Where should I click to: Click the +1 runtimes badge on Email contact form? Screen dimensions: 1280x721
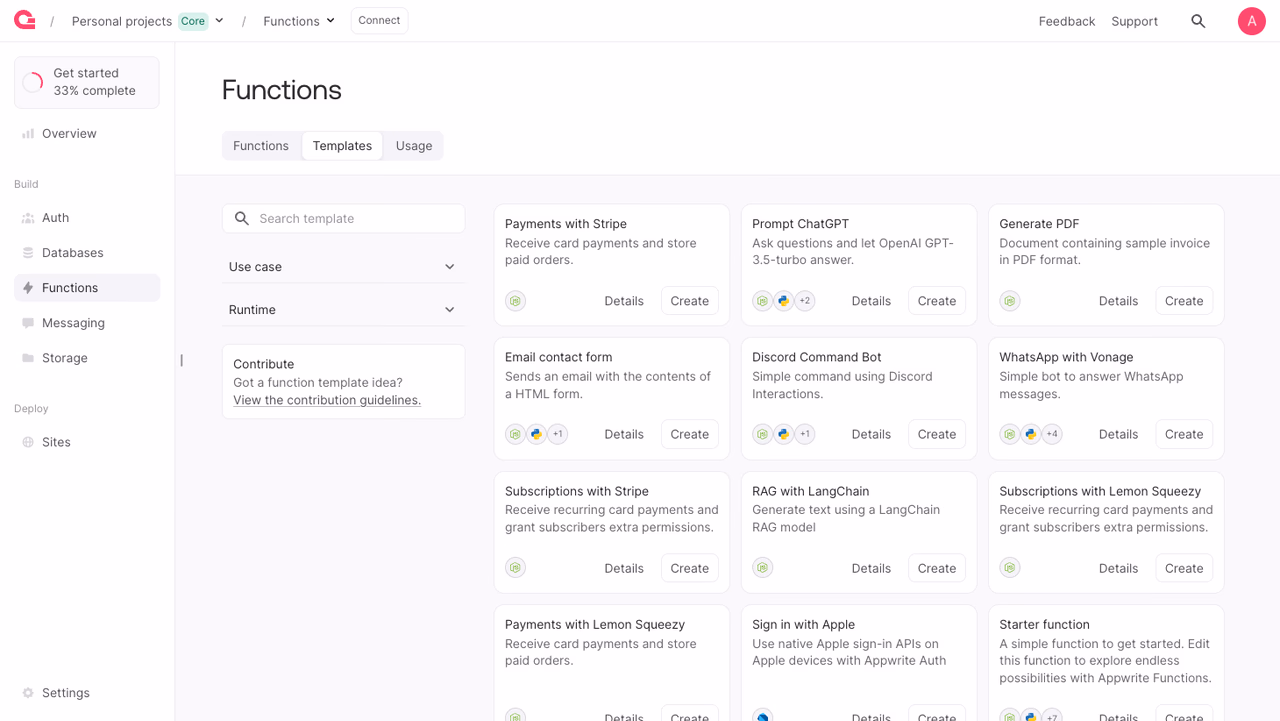558,434
